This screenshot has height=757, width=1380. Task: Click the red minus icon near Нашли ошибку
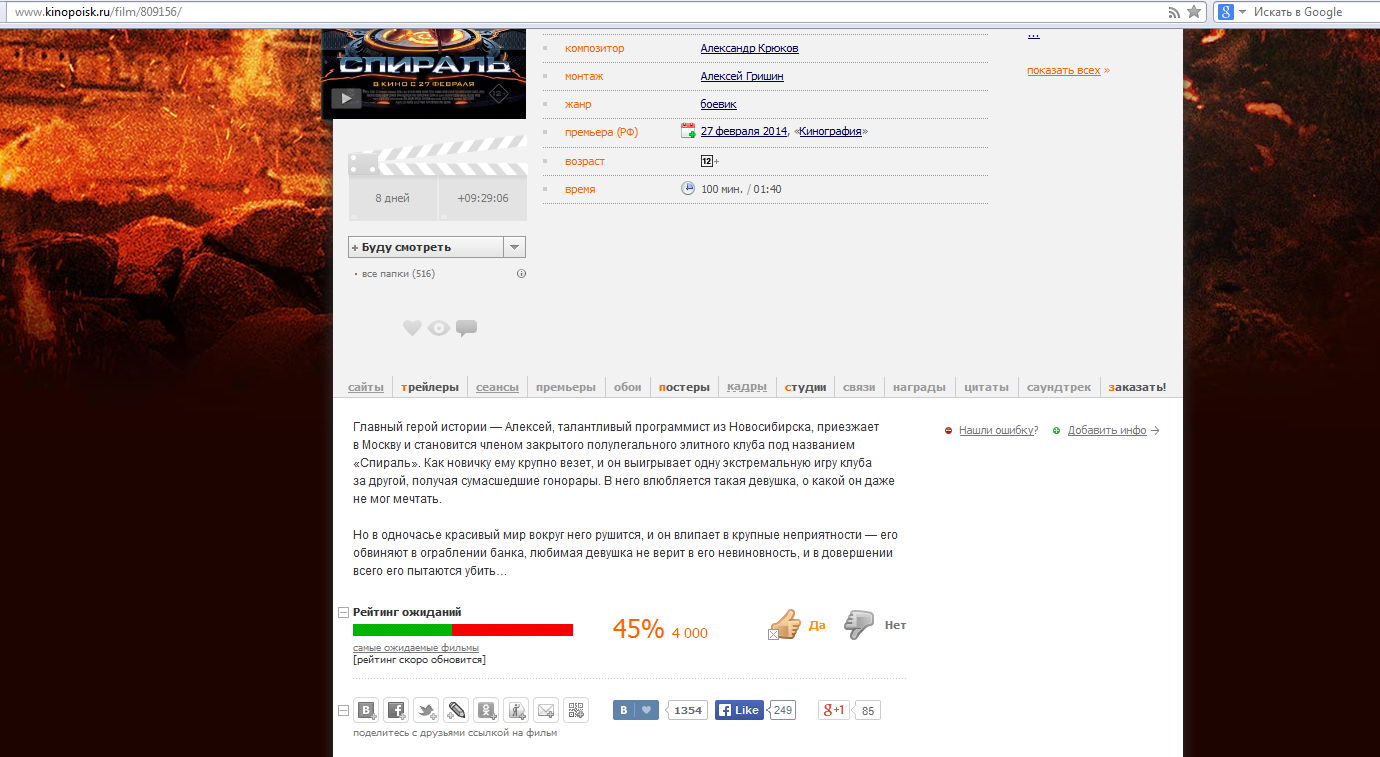pos(949,431)
